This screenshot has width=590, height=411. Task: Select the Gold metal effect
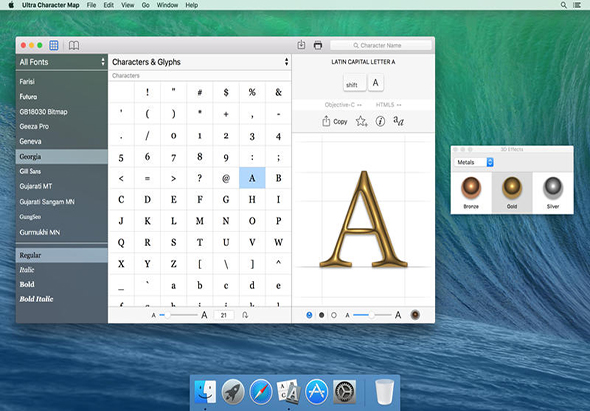point(512,193)
